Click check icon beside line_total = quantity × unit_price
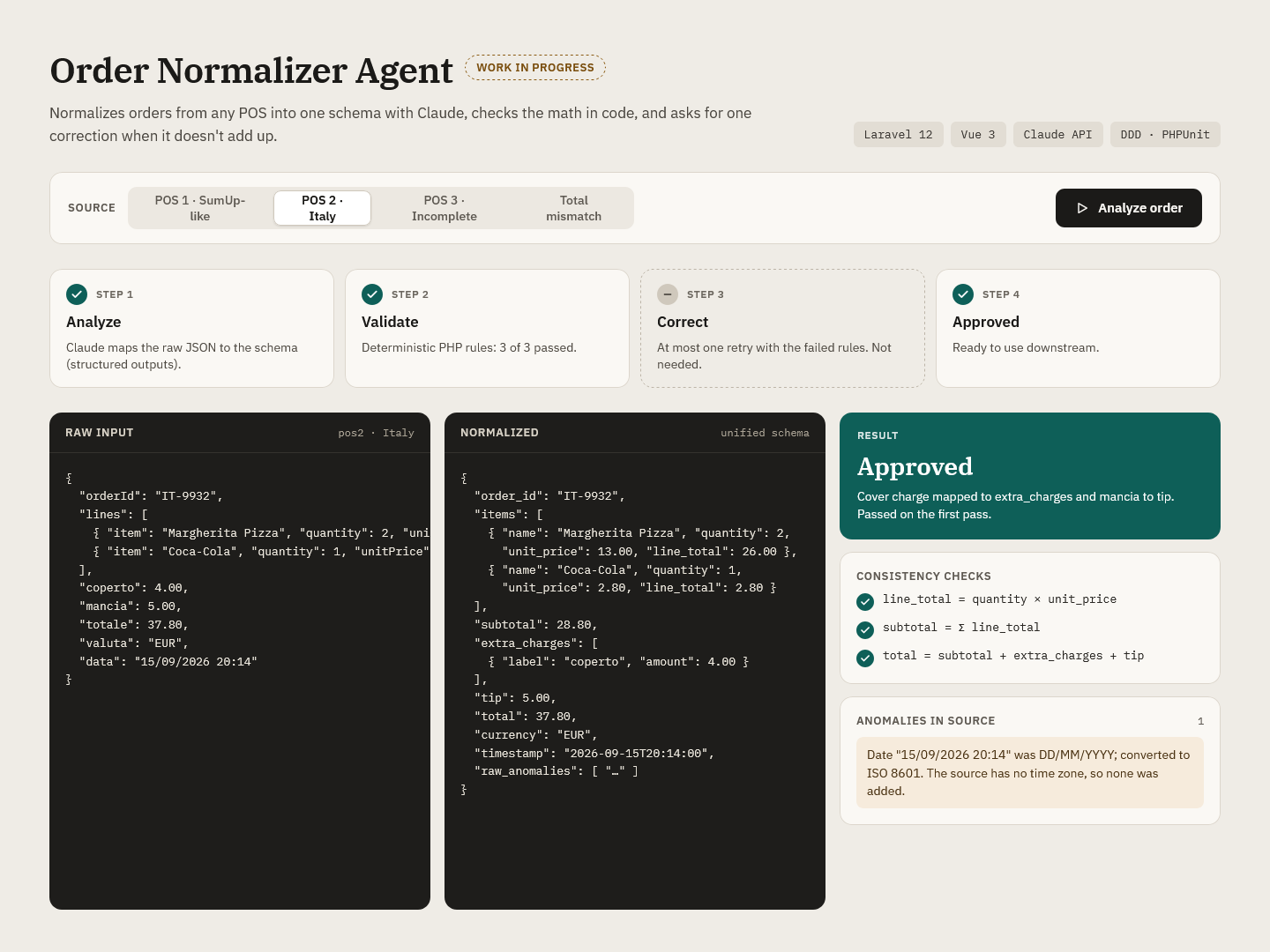The image size is (1270, 952). pyautogui.click(x=865, y=602)
